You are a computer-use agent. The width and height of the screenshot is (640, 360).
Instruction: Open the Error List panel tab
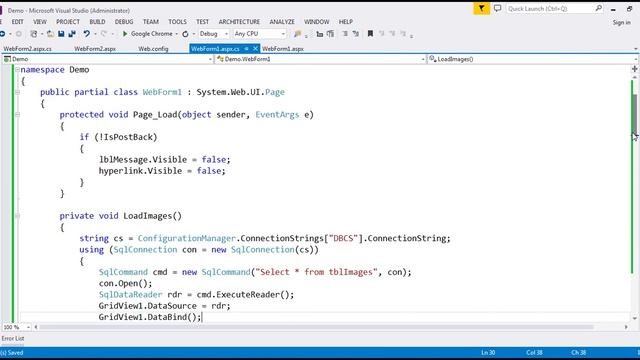tap(13, 338)
